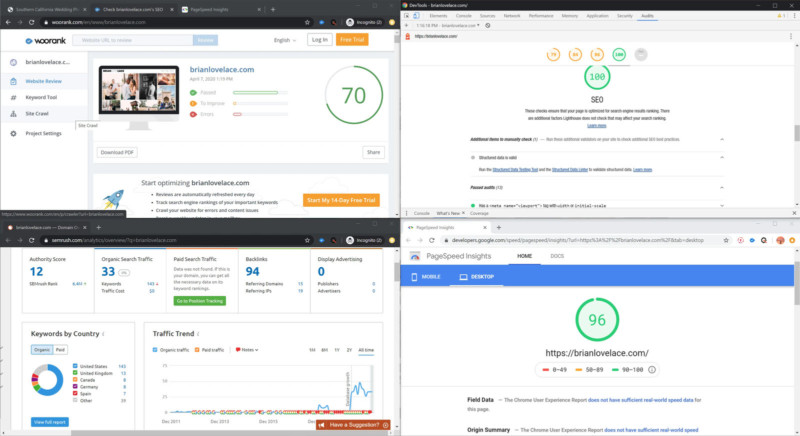800x436 pixels.
Task: Open Project Settings gear in WooRank
Action: (13, 134)
